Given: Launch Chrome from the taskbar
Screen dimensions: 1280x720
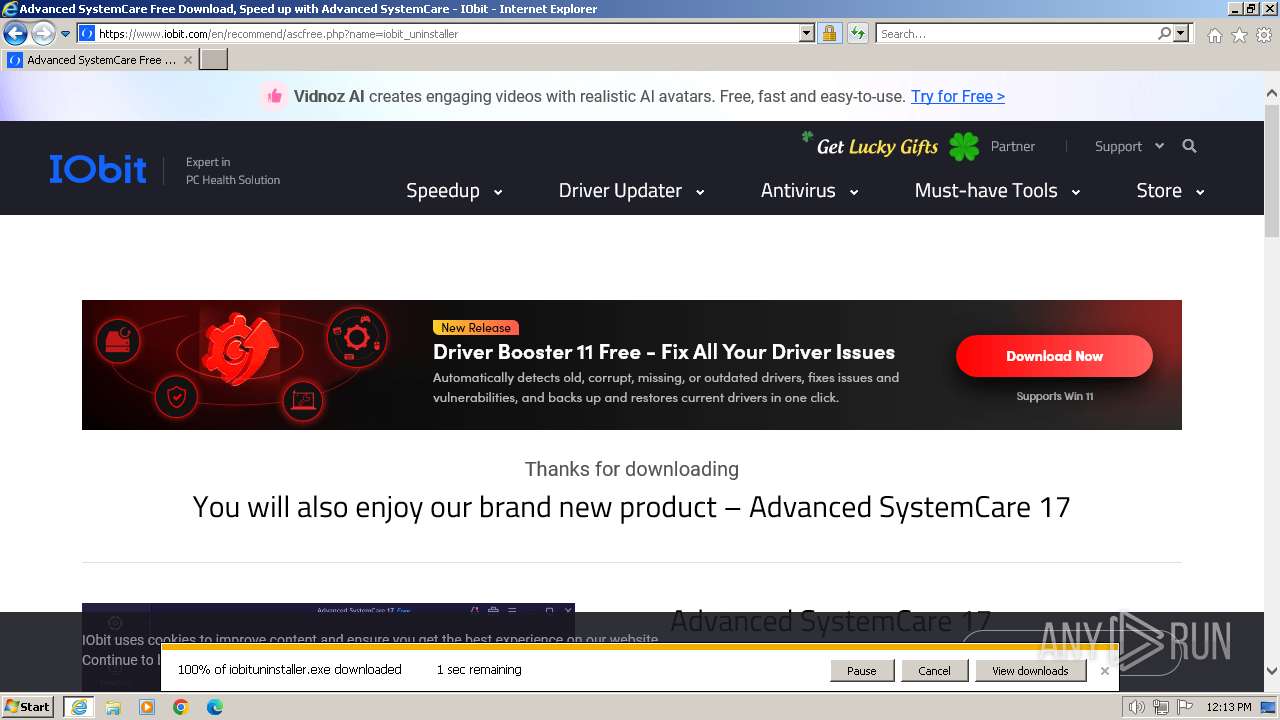Looking at the screenshot, I should click(181, 707).
